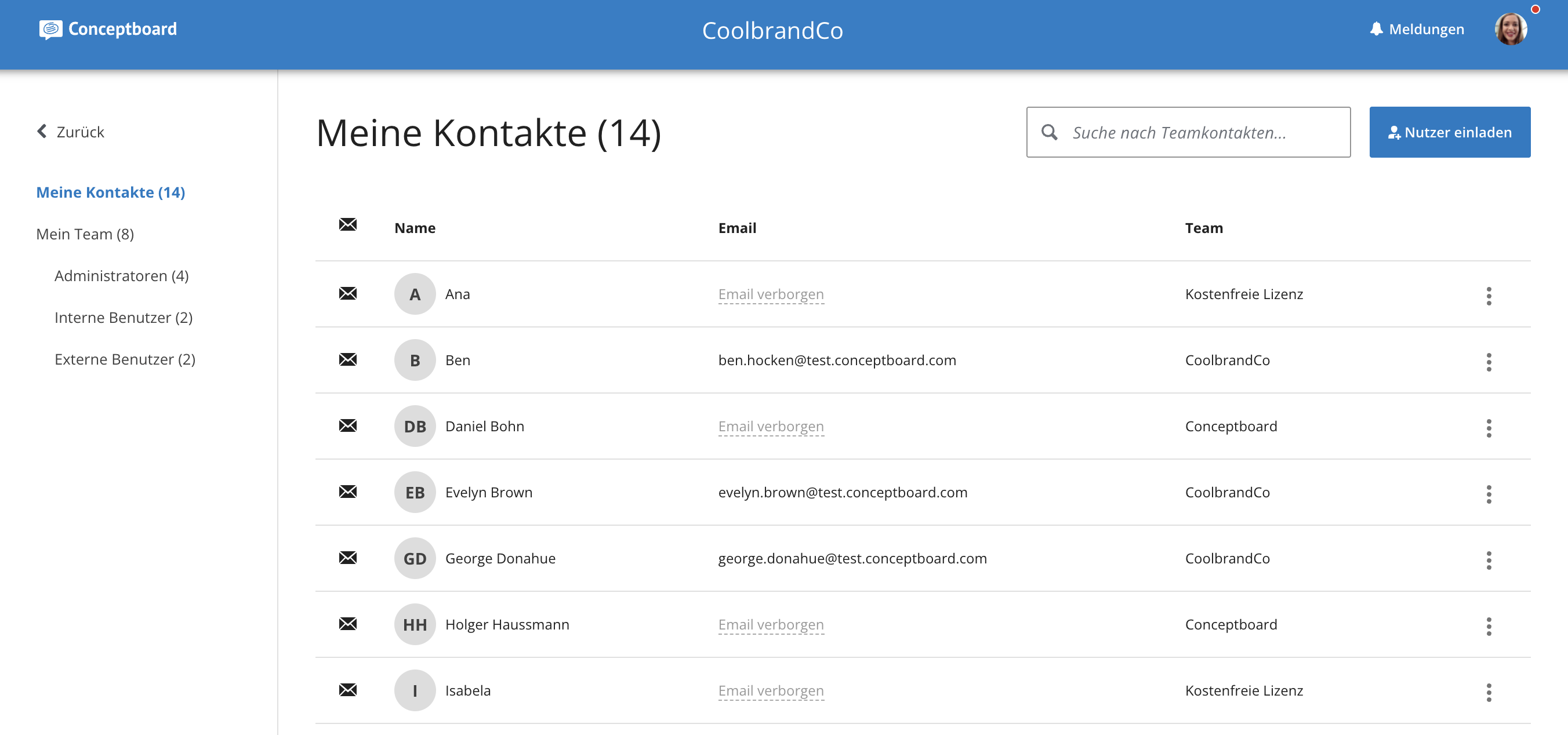Click Isabela's avatar circle I

pyautogui.click(x=415, y=690)
